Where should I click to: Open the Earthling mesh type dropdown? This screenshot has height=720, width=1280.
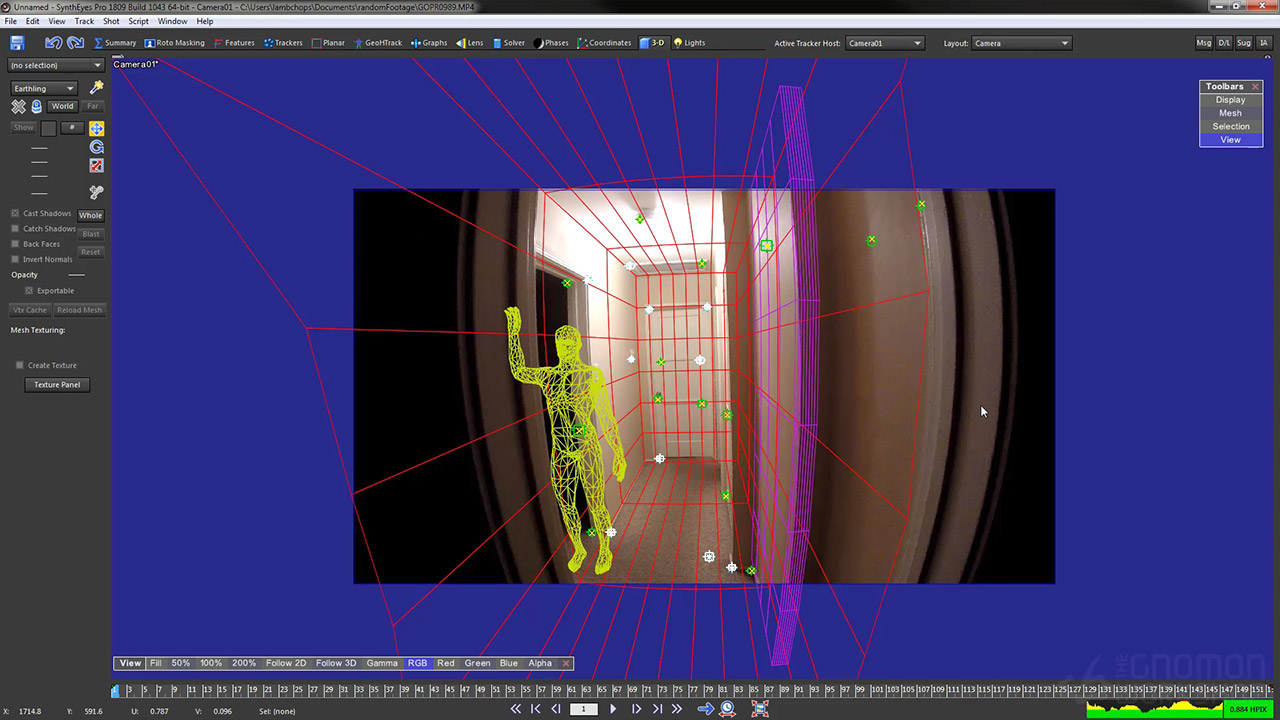click(44, 88)
